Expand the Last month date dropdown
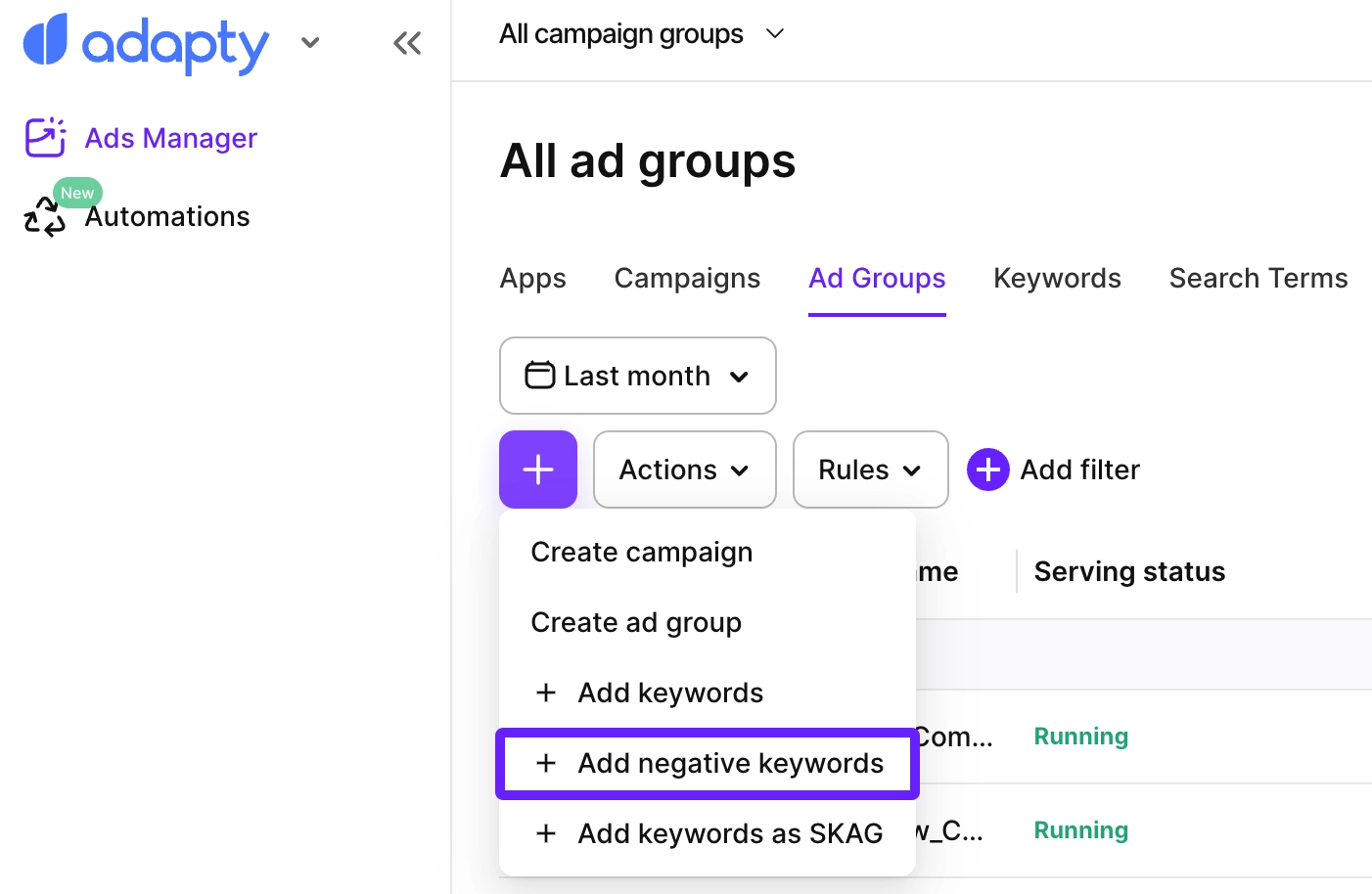The image size is (1372, 894). [739, 377]
